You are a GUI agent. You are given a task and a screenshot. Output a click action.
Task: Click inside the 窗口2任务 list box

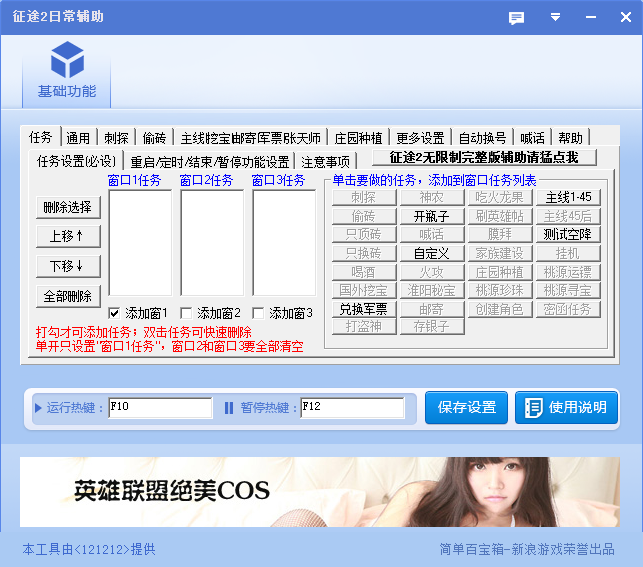pos(212,242)
